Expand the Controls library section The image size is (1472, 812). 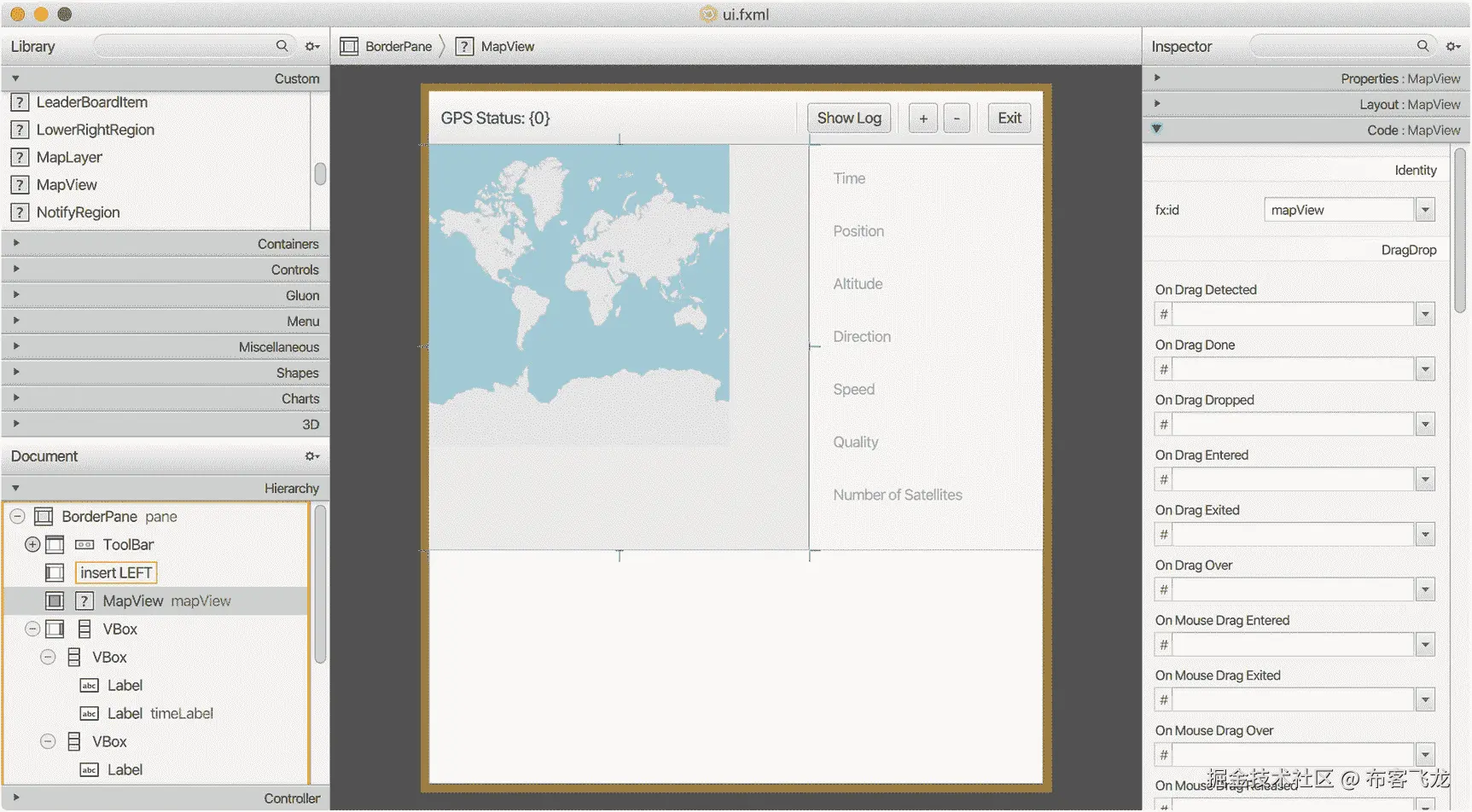click(15, 269)
